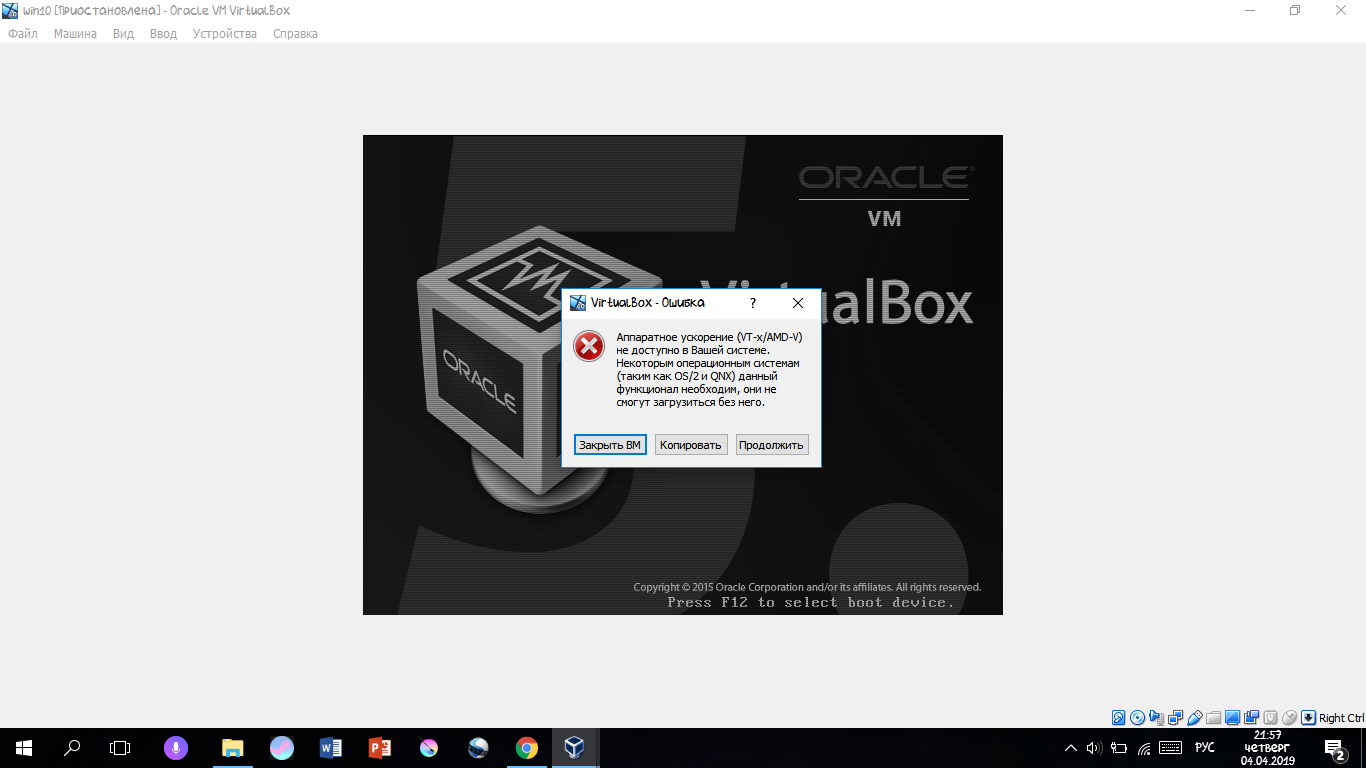Open Windows search from taskbar

(72, 748)
